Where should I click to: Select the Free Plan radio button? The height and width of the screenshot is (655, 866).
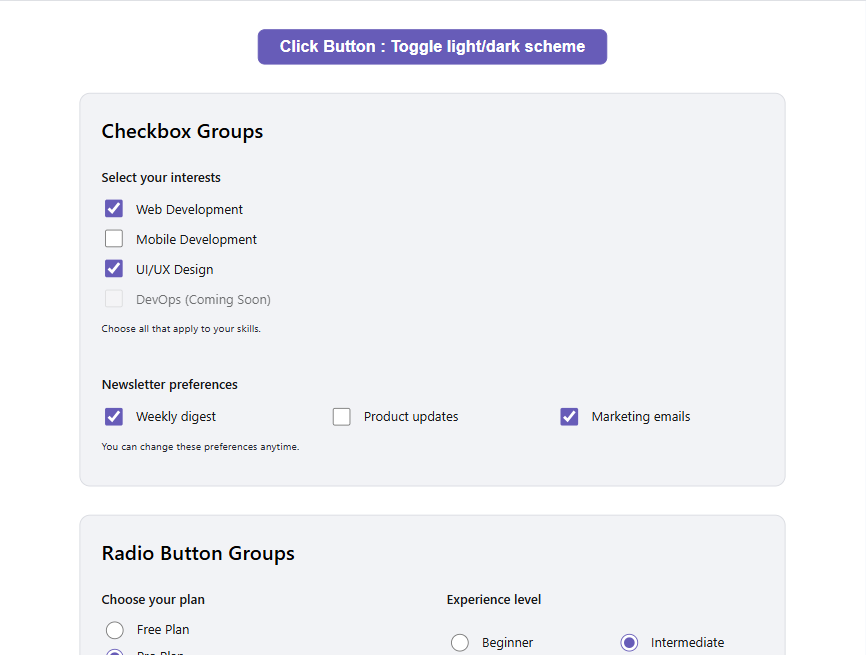115,630
